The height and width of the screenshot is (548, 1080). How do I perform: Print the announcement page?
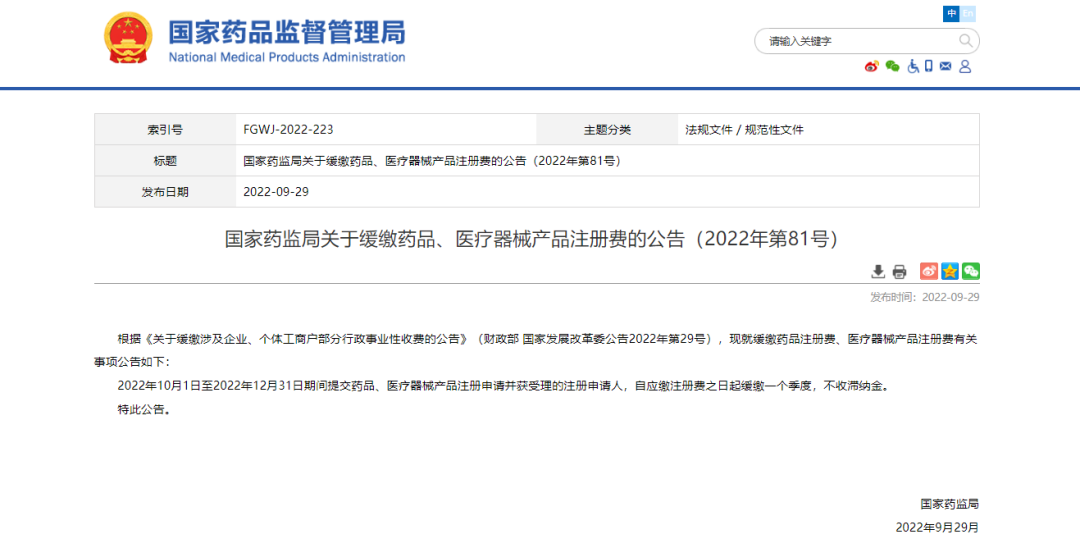(x=899, y=271)
